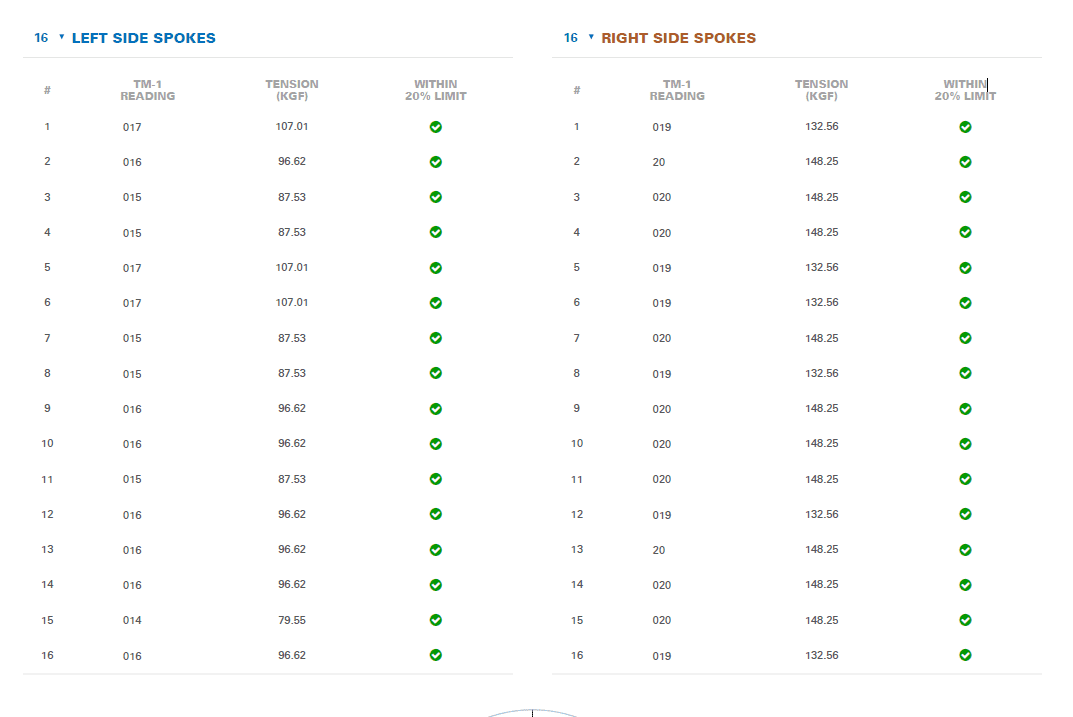Open the left side spoke count dropdown

[48, 38]
